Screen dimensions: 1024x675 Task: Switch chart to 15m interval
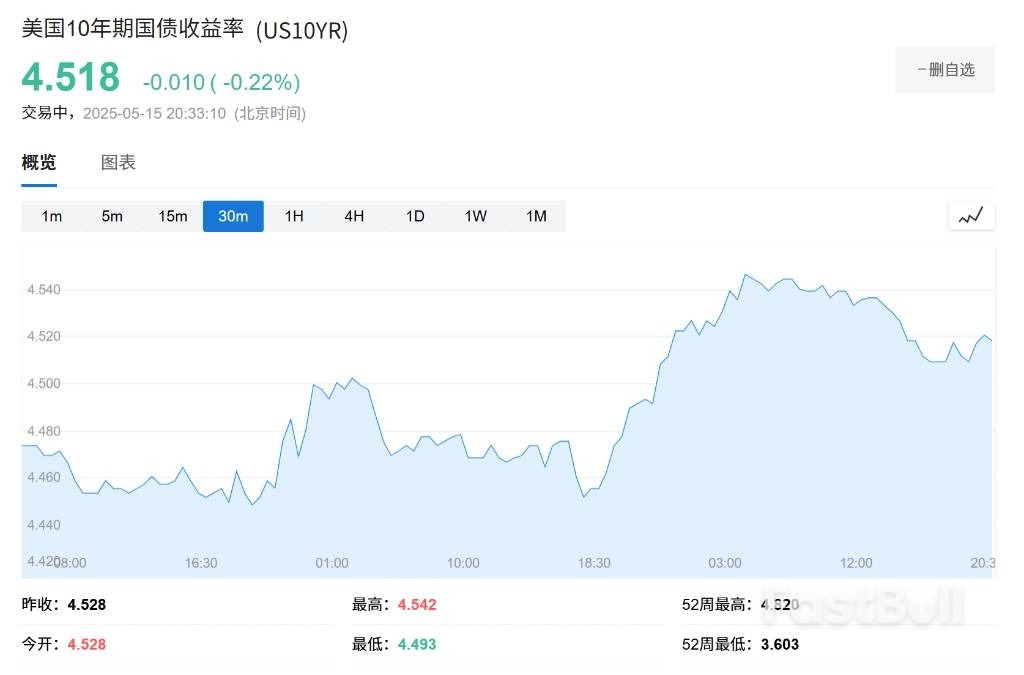tap(173, 216)
